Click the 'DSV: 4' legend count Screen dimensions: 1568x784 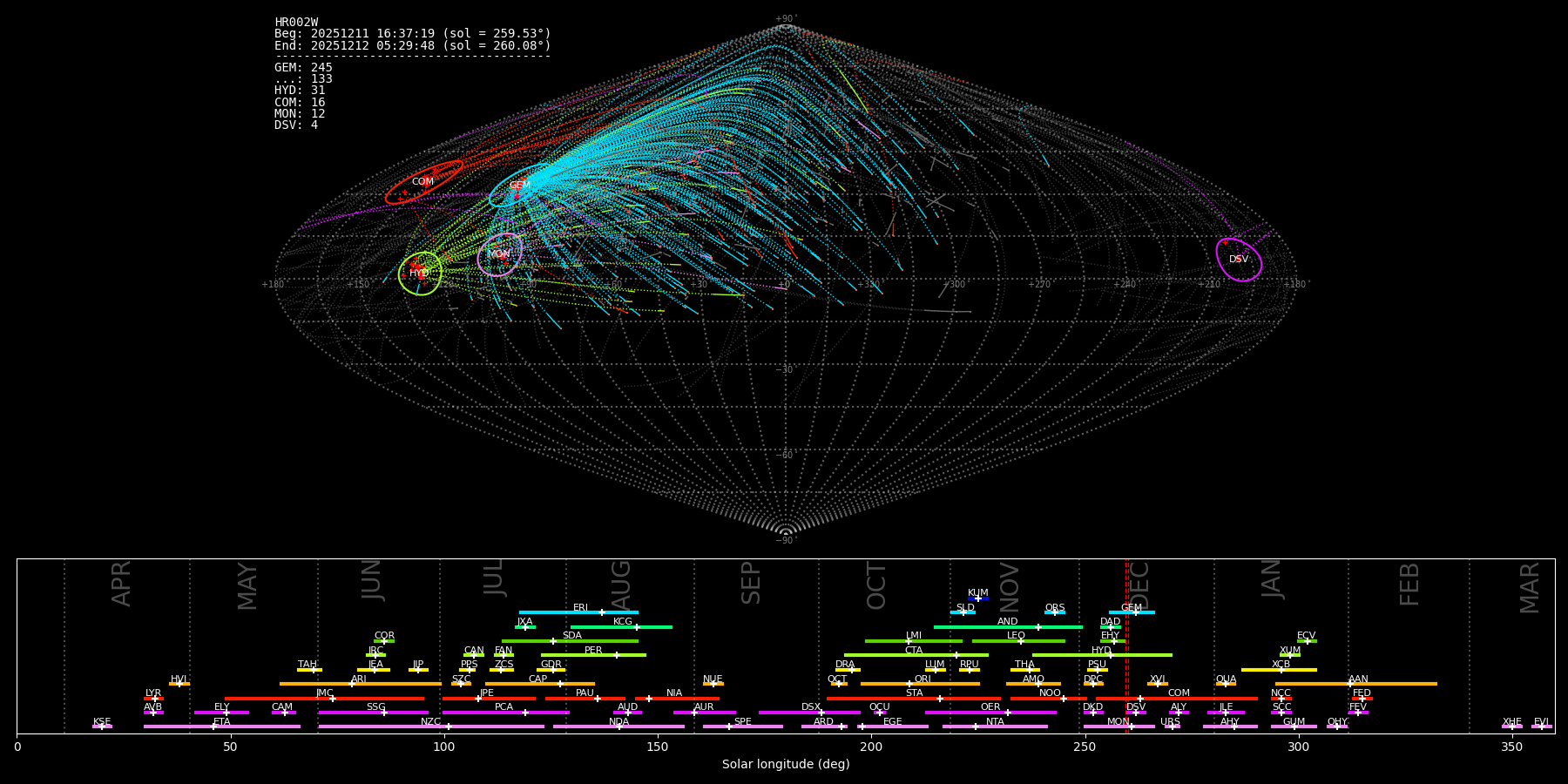296,125
